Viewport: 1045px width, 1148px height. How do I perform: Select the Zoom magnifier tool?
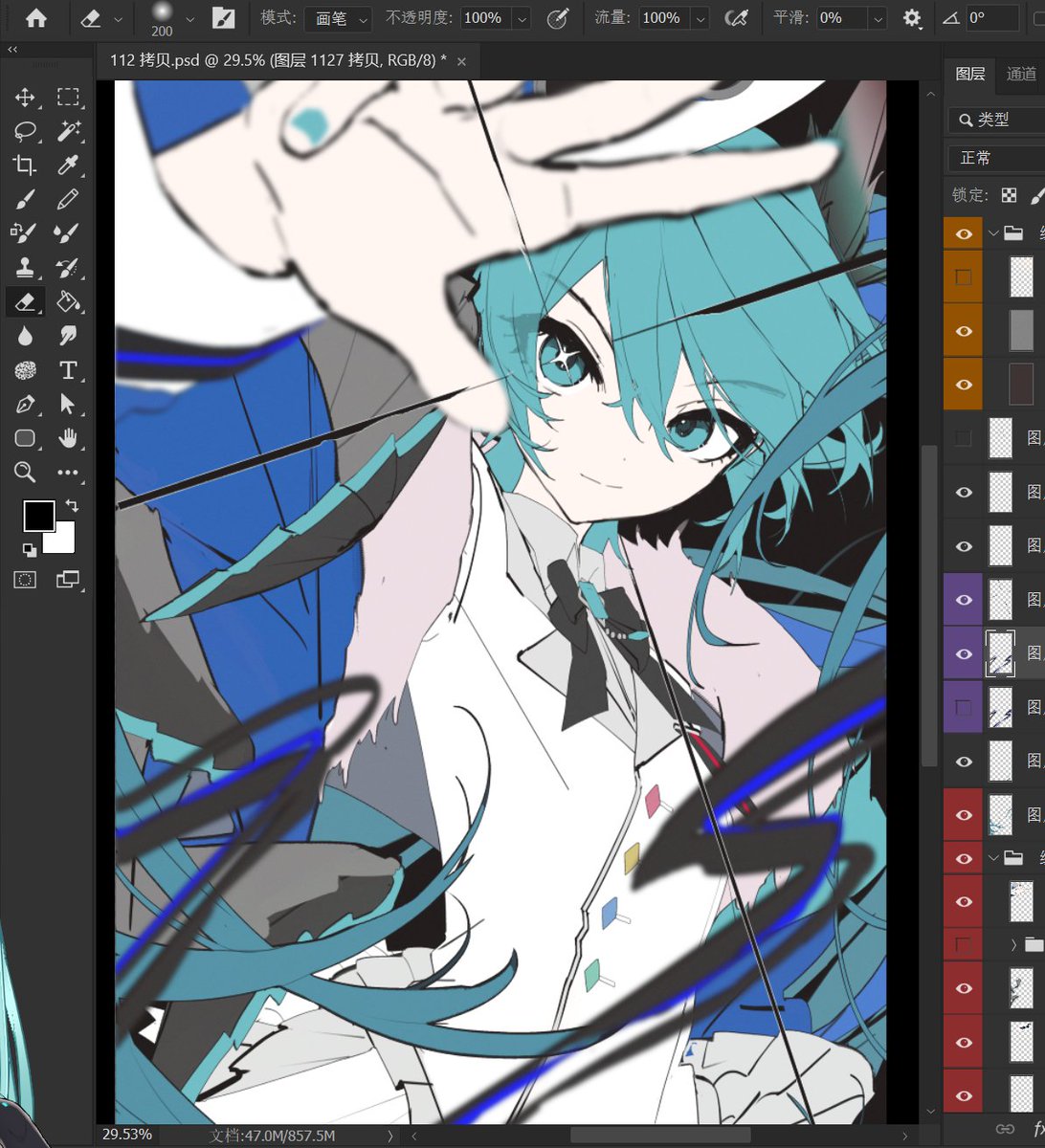click(25, 472)
